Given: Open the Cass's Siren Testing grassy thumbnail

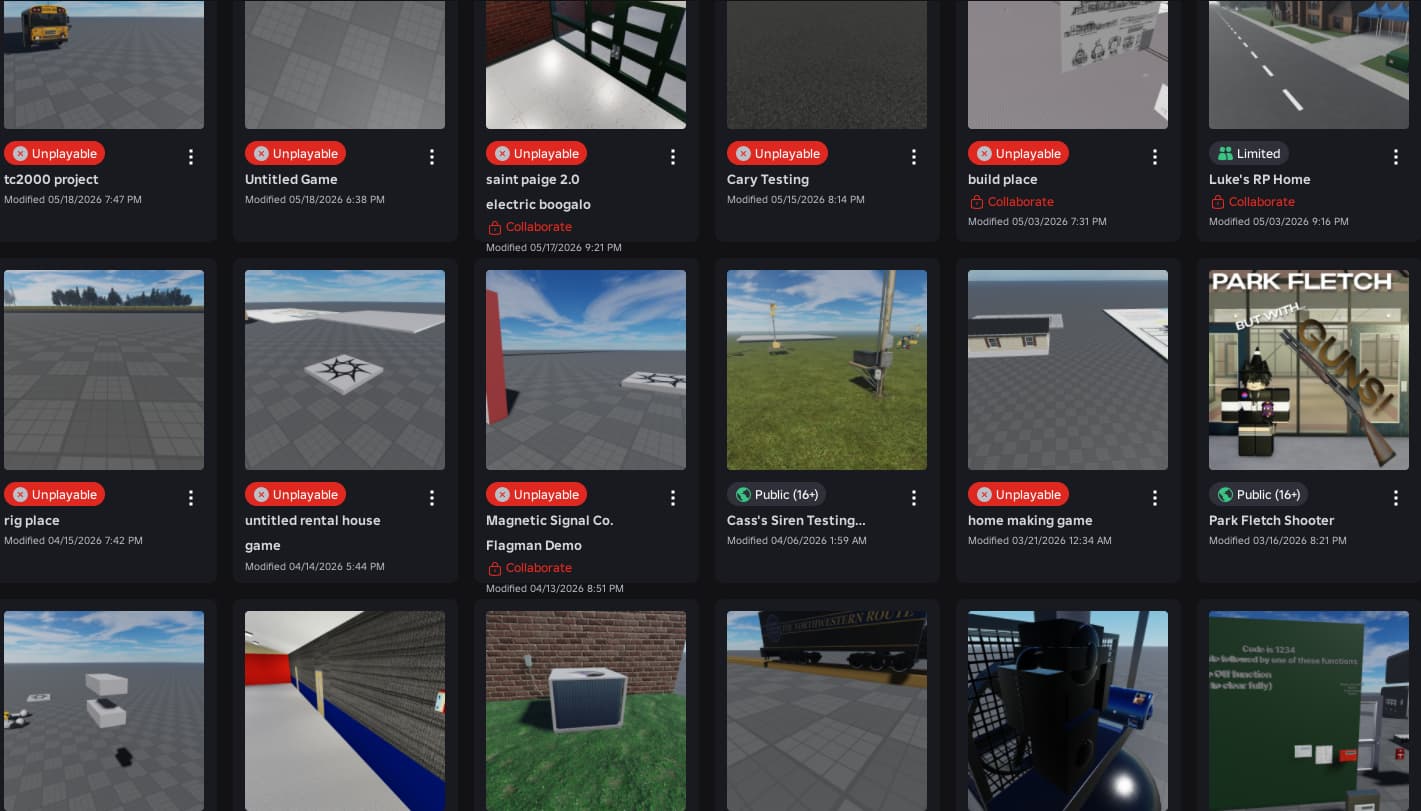Looking at the screenshot, I should point(827,370).
